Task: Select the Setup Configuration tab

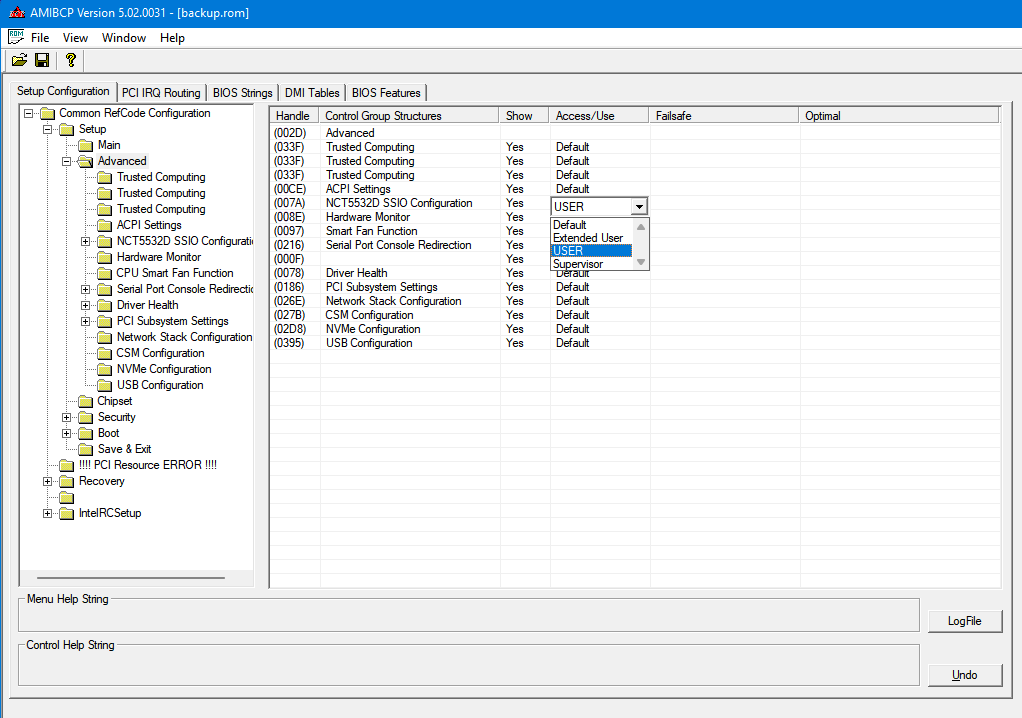Action: pos(63,91)
